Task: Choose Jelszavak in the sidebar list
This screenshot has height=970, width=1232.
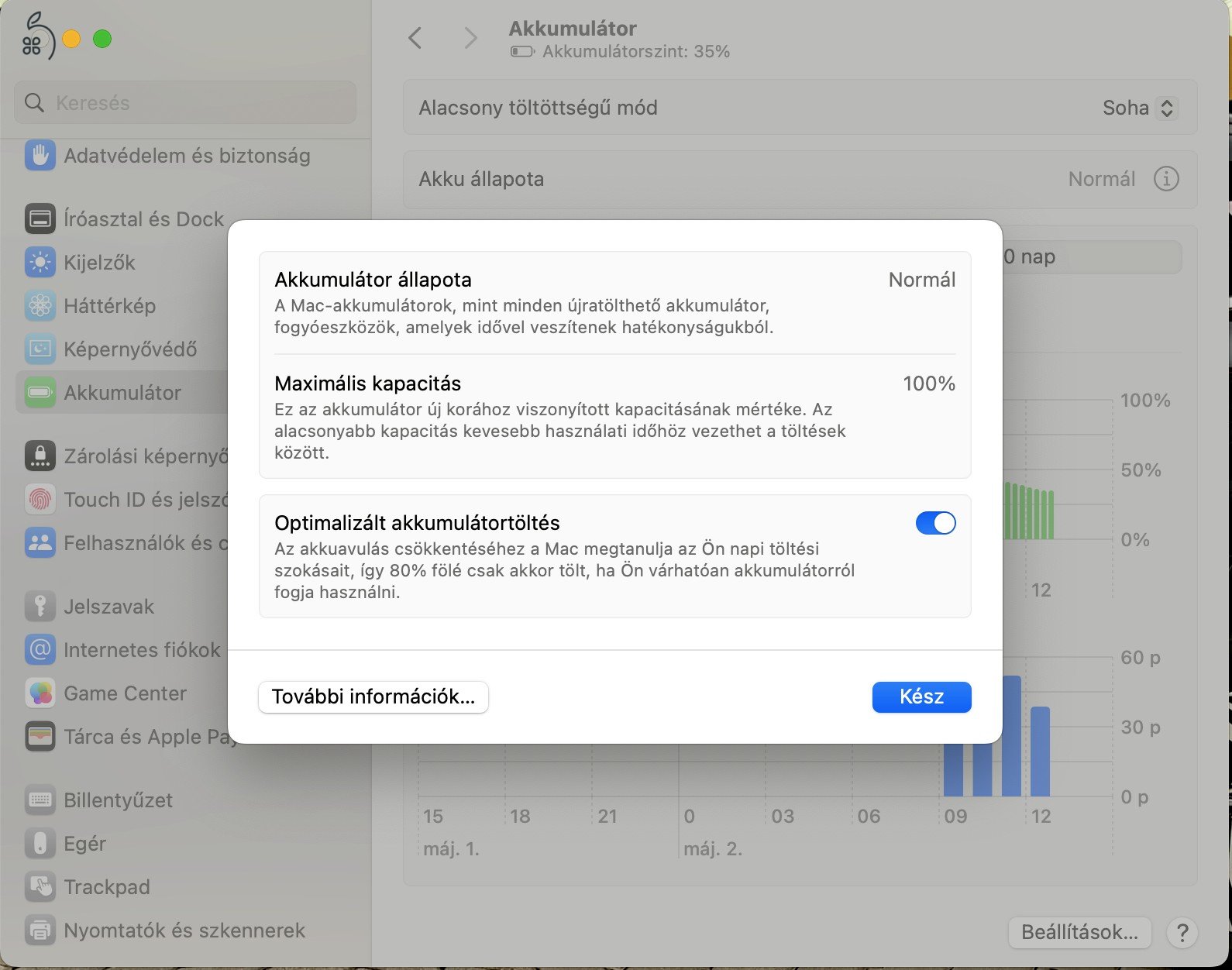Action: coord(108,607)
